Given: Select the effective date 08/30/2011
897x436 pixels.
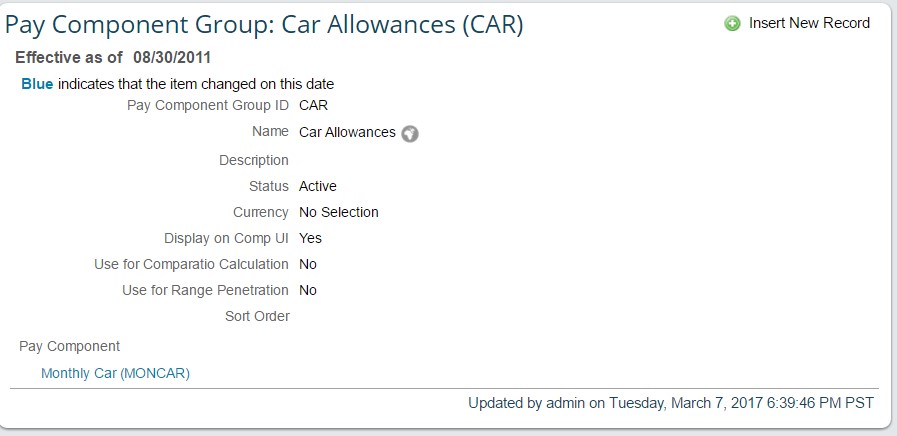Looking at the screenshot, I should [172, 57].
